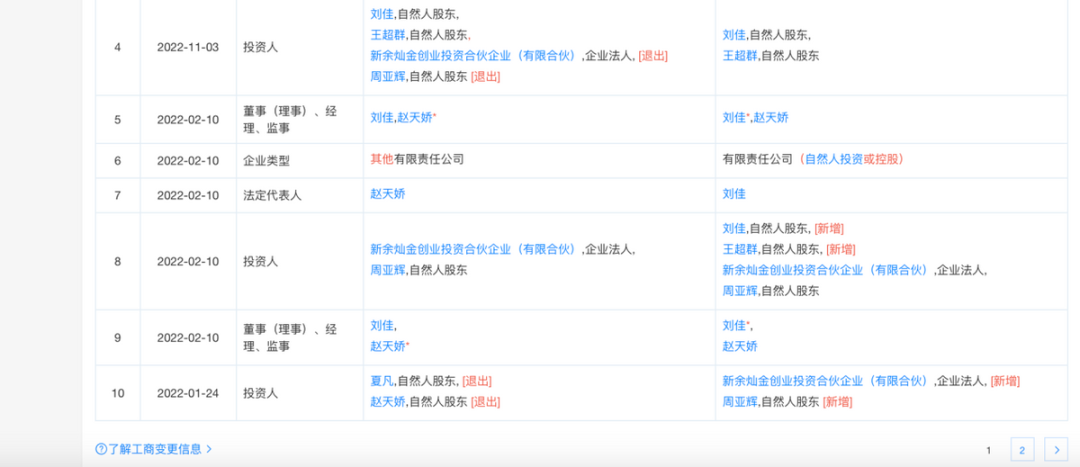Open exited 周亚辉 link in row 4
Viewport: 1080px width, 467px height.
[x=388, y=76]
